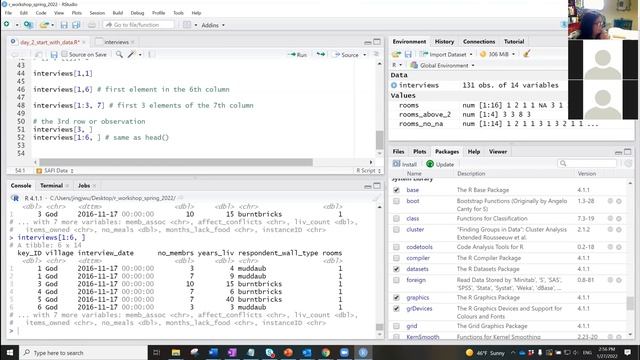
Task: Click the Find magnifier icon in editor
Action: pyautogui.click(x=119, y=54)
